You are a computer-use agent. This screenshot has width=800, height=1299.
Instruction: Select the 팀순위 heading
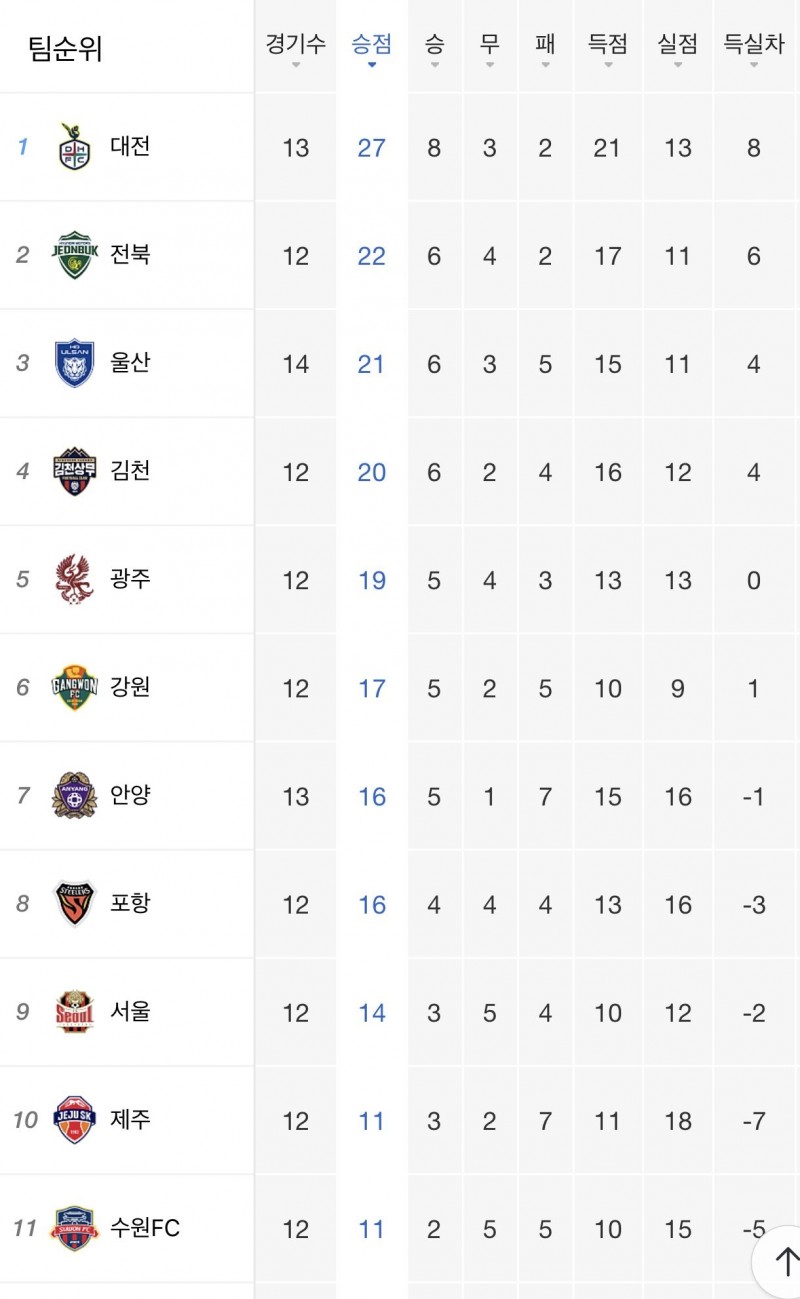click(x=65, y=48)
